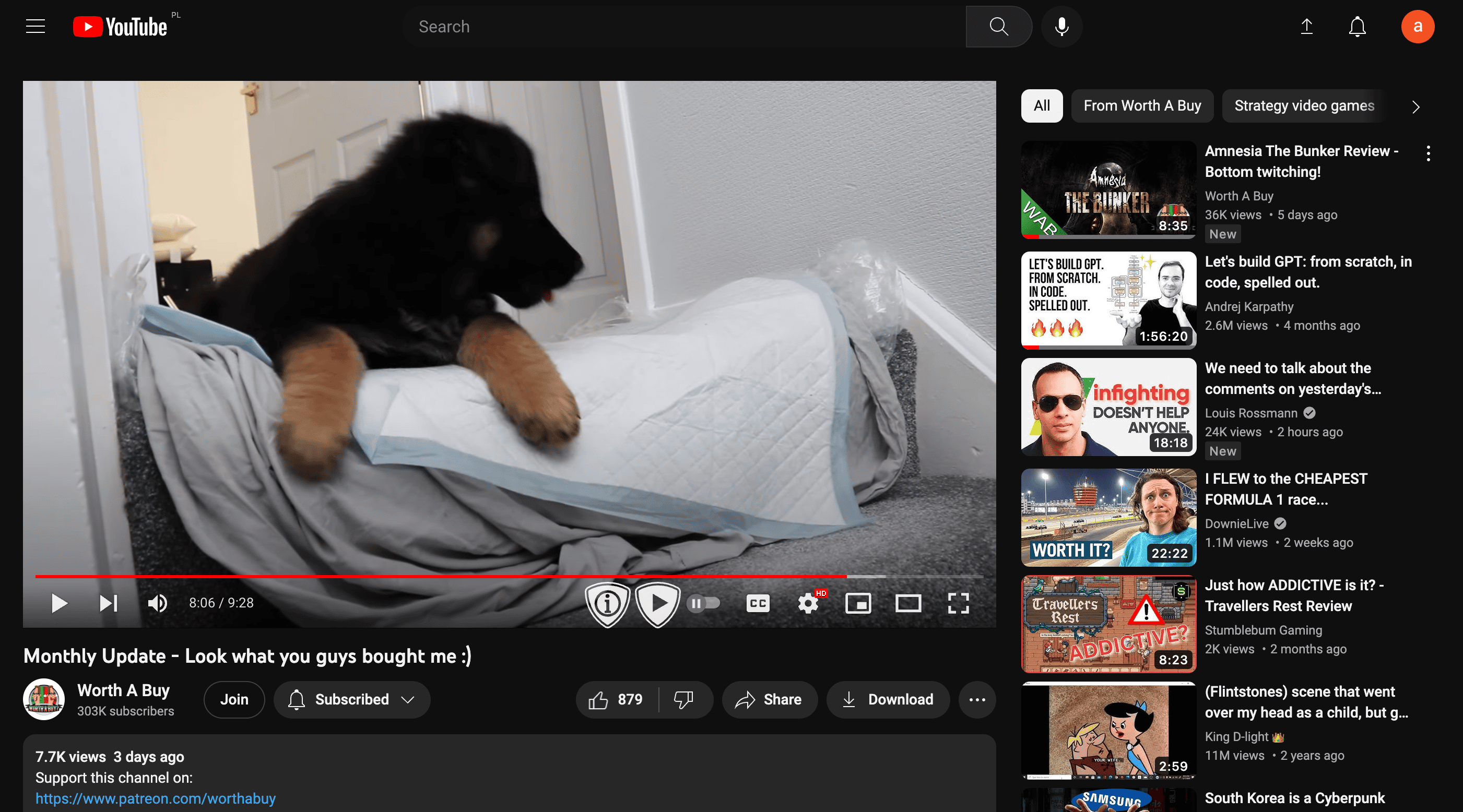
Task: Click '303K subscribers' text
Action: (x=125, y=711)
